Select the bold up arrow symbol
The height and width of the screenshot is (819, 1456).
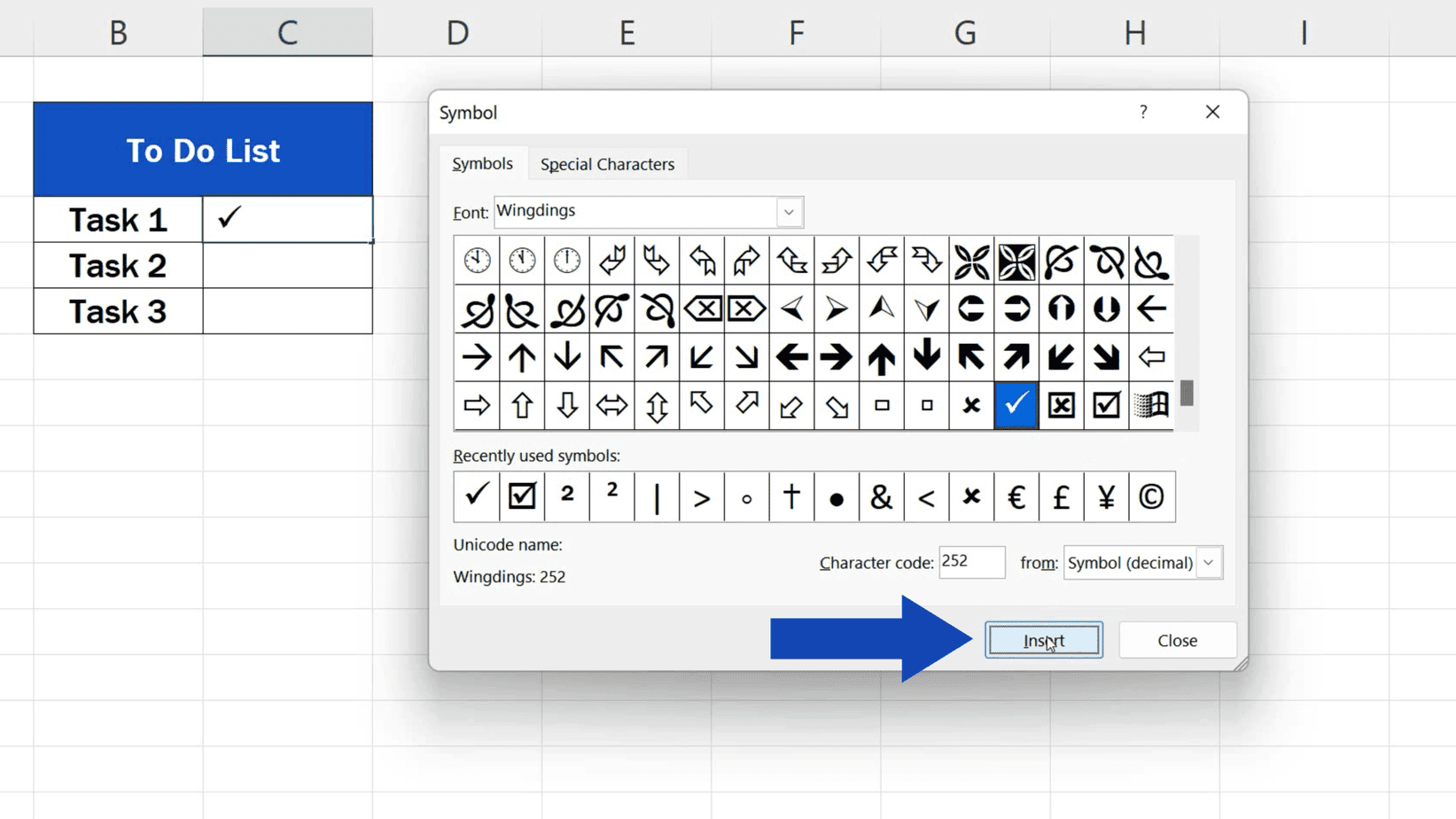point(881,357)
